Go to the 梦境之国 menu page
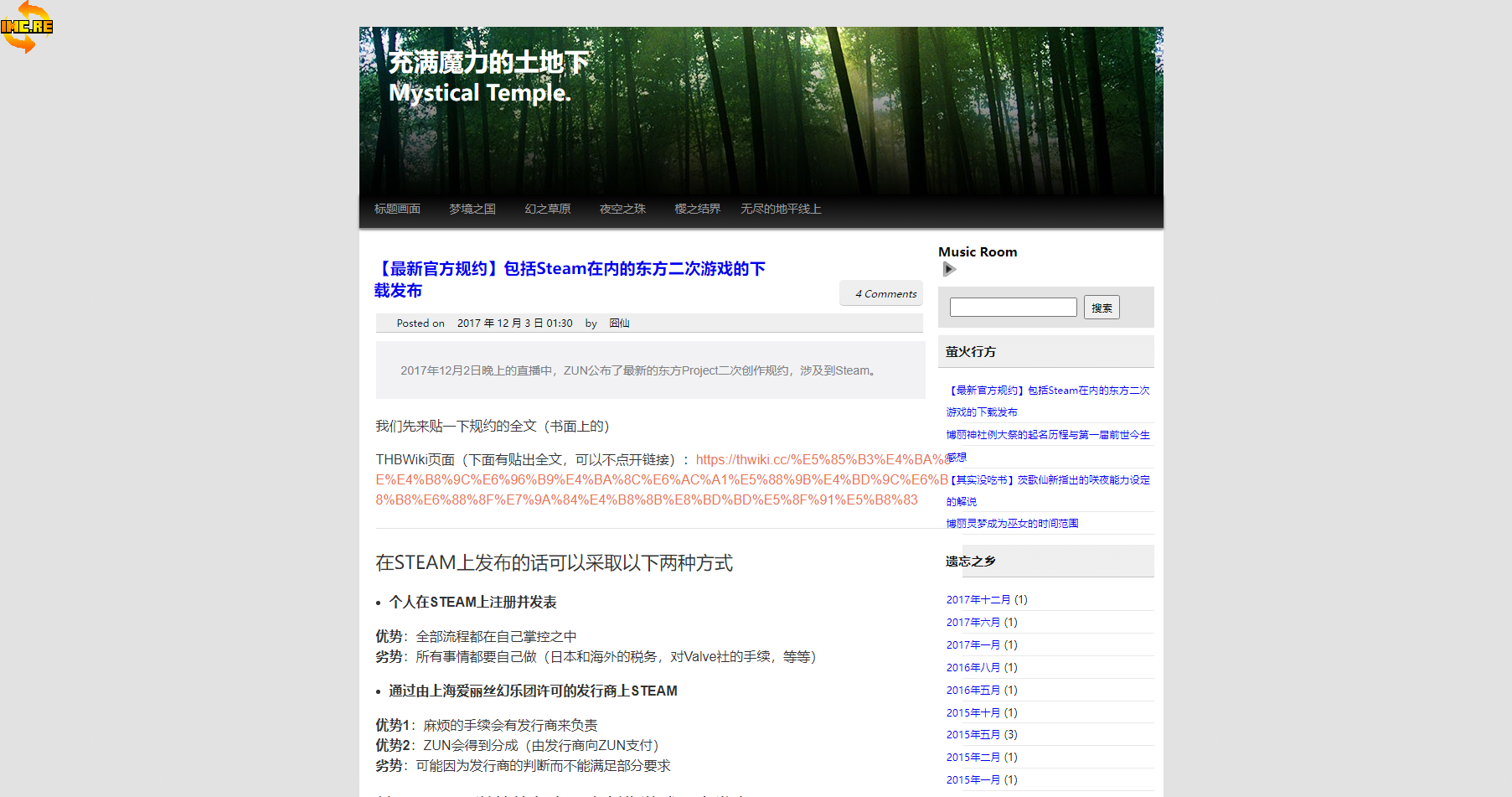 pyautogui.click(x=472, y=209)
